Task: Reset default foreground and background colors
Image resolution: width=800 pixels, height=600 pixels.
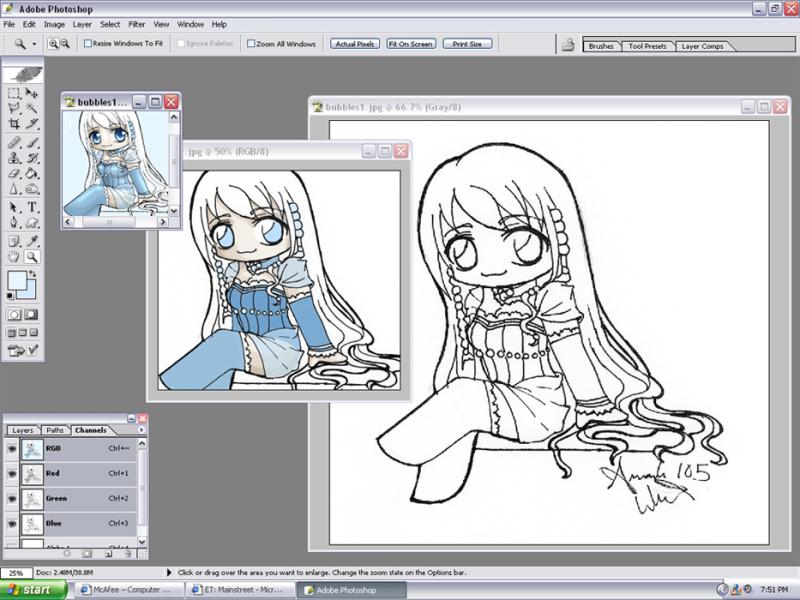Action: click(10, 296)
